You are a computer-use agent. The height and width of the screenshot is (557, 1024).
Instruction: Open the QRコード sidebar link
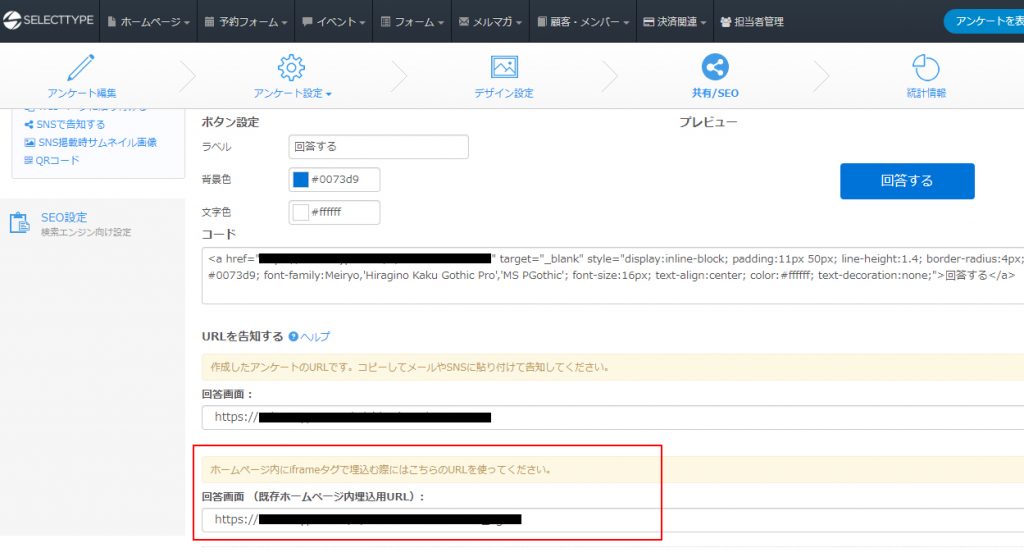click(57, 160)
